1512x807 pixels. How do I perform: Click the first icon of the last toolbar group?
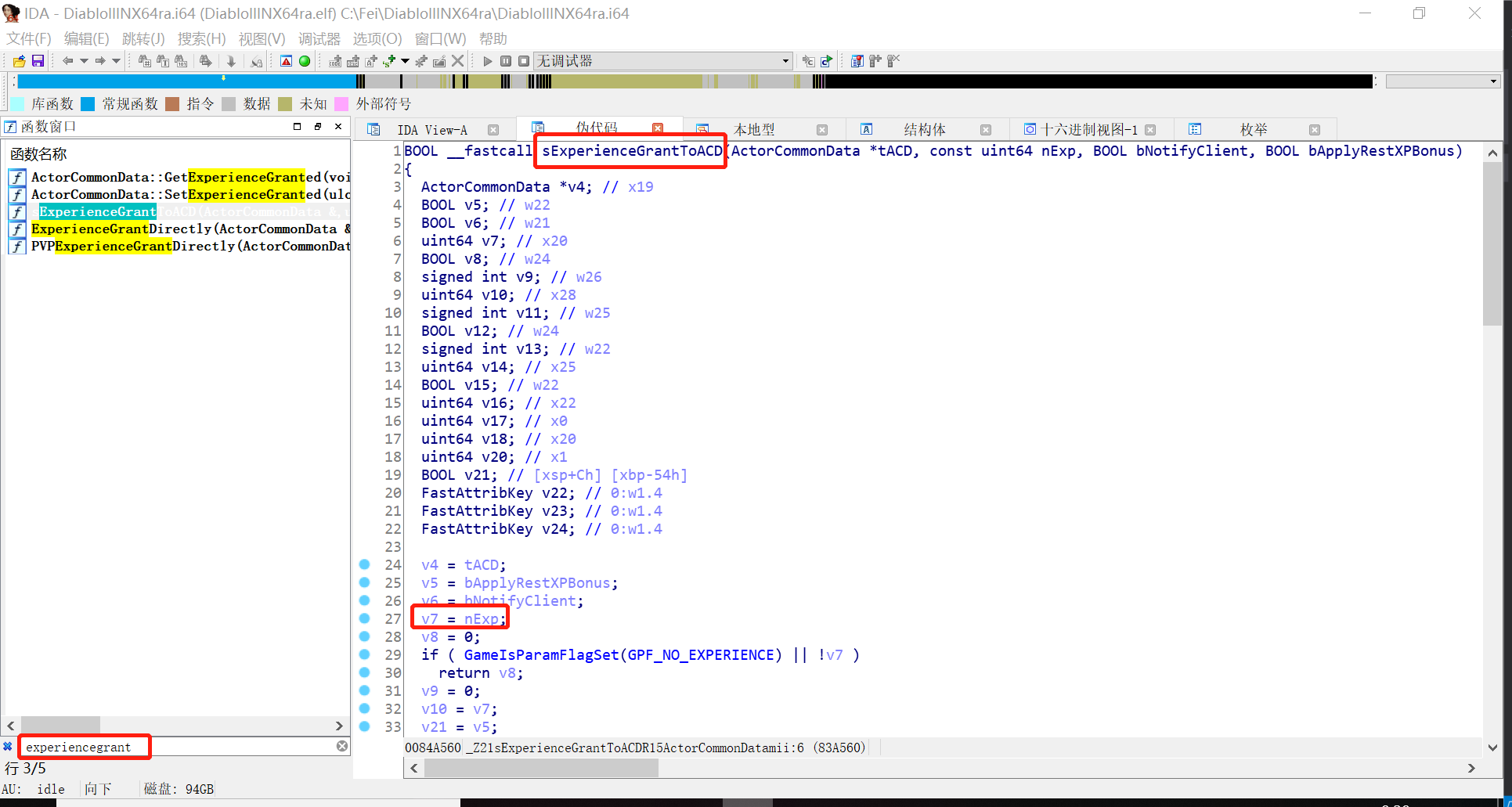tap(857, 61)
